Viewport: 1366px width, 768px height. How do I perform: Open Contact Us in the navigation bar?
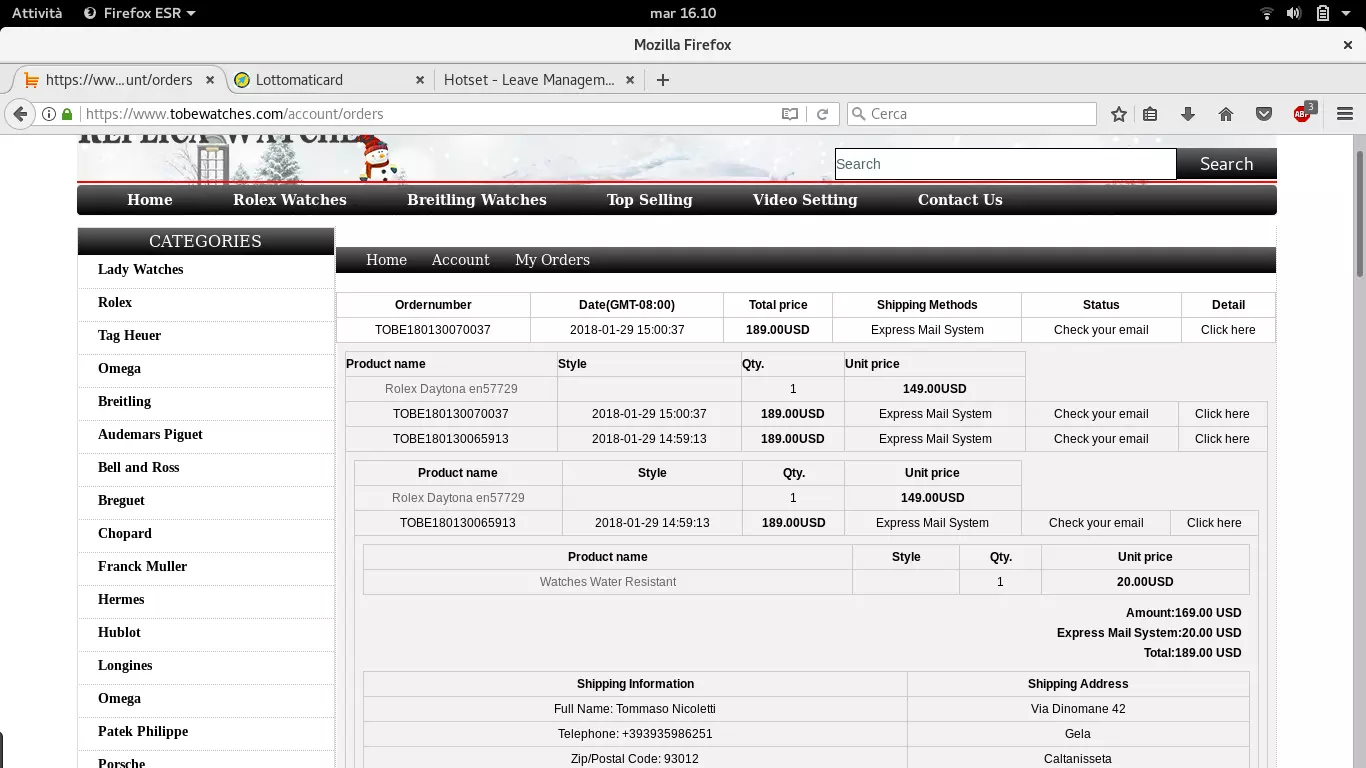click(960, 200)
